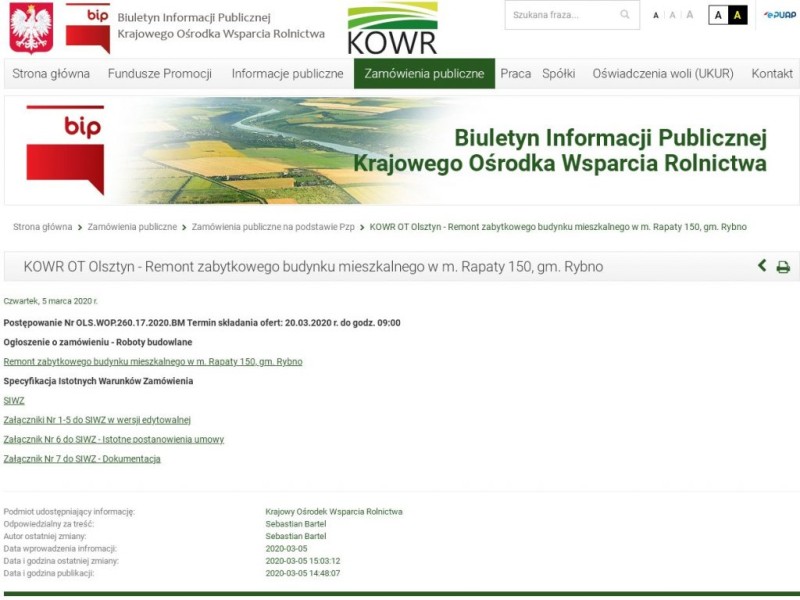The width and height of the screenshot is (800, 600).
Task: Select the smallest font size A
Action: click(x=656, y=15)
